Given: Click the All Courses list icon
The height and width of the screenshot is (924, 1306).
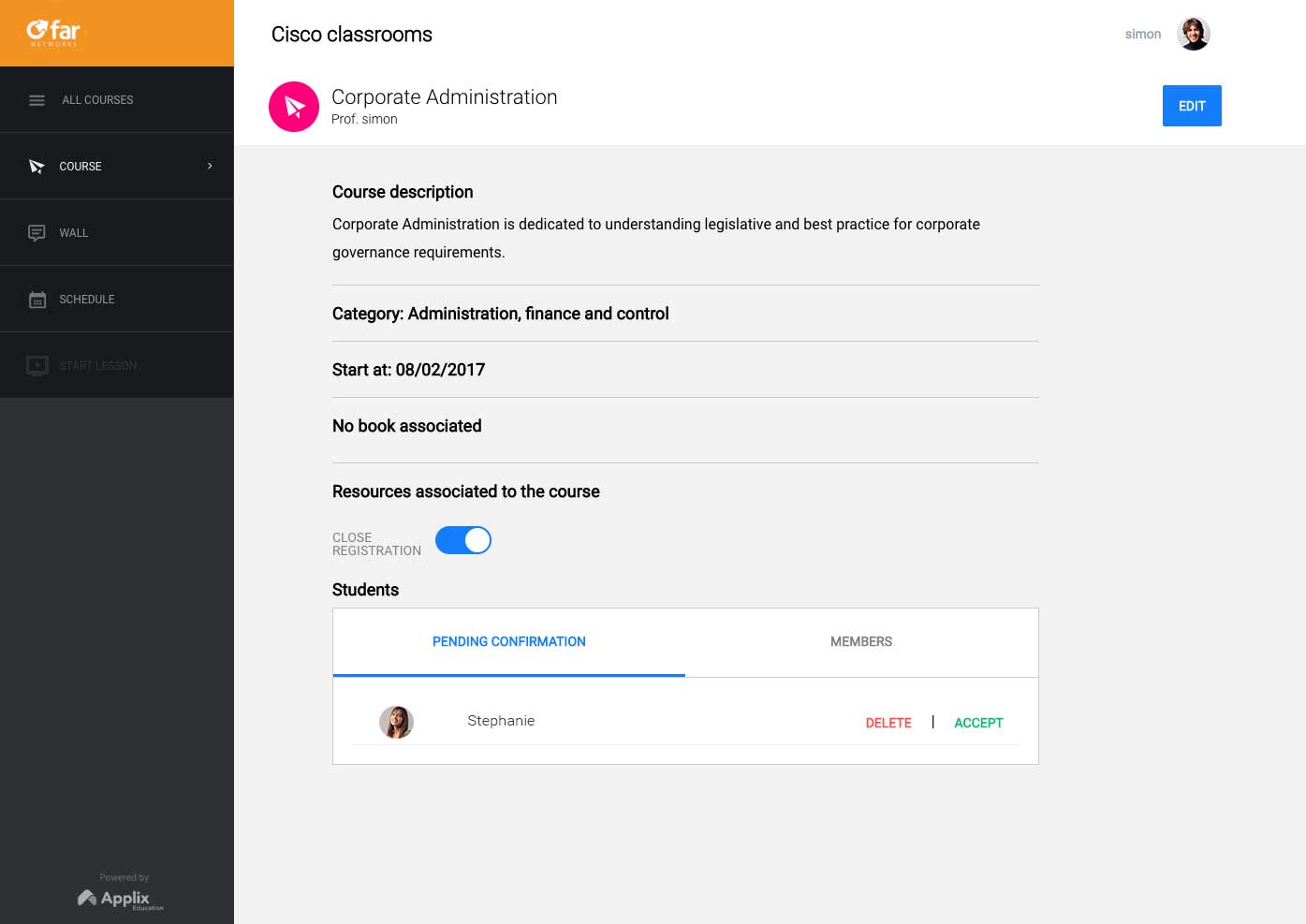Looking at the screenshot, I should (37, 100).
